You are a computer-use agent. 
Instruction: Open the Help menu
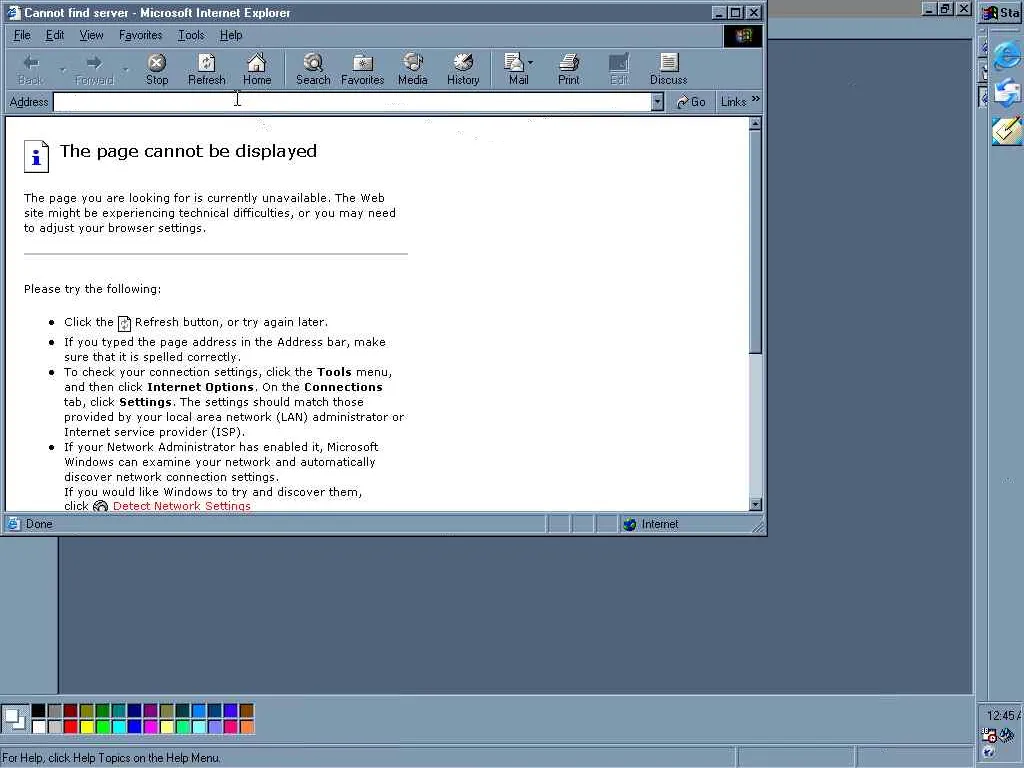click(x=231, y=35)
